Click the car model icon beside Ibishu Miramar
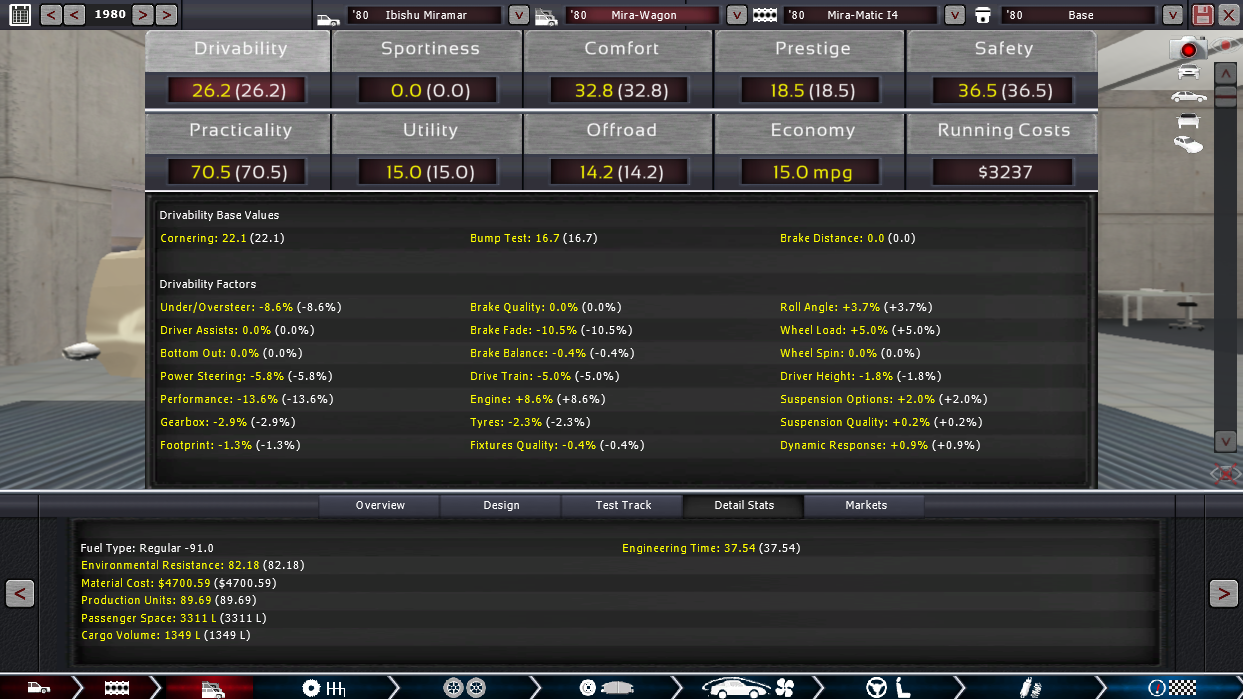 tap(328, 18)
